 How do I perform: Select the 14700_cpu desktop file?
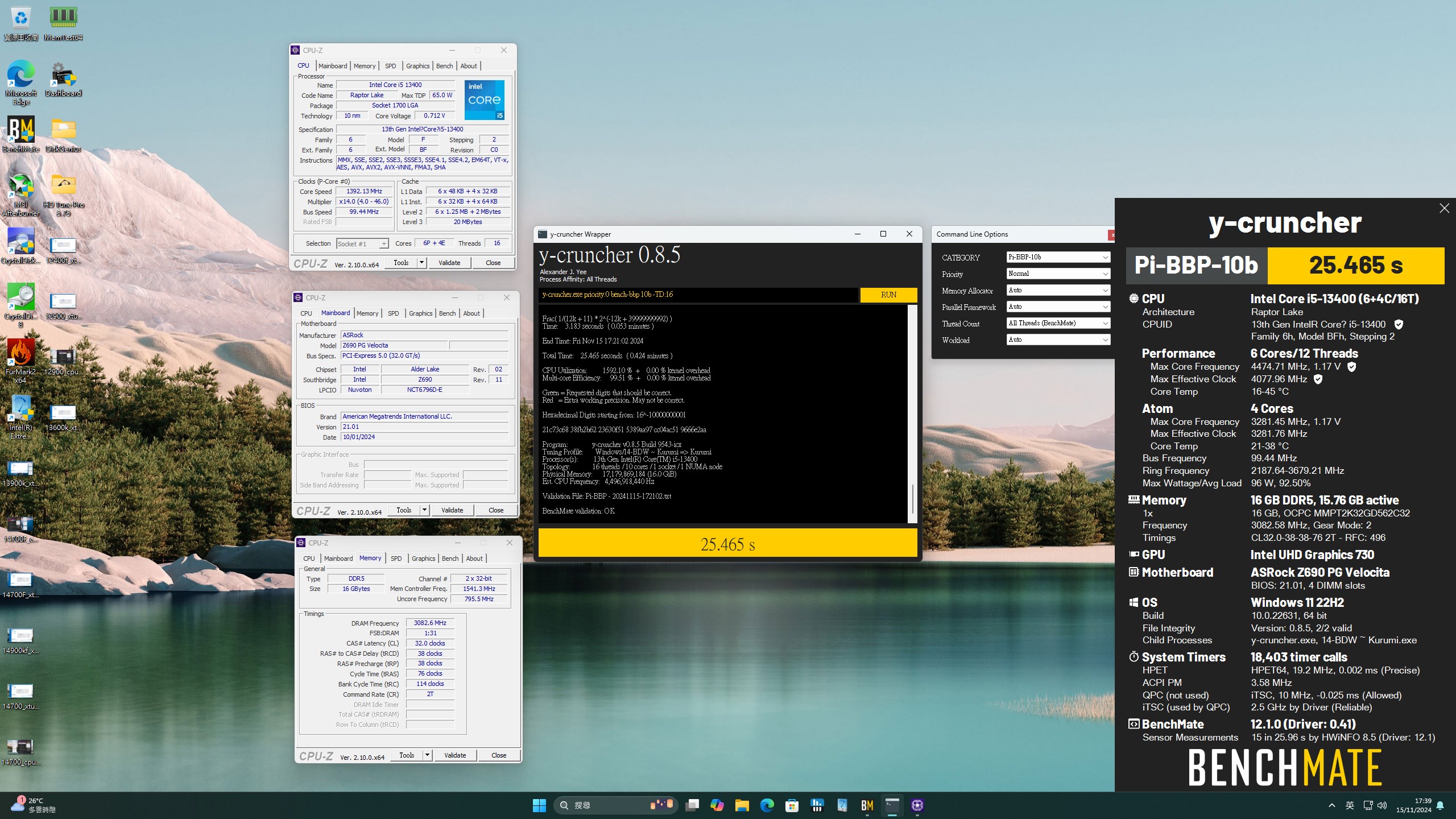click(x=21, y=752)
